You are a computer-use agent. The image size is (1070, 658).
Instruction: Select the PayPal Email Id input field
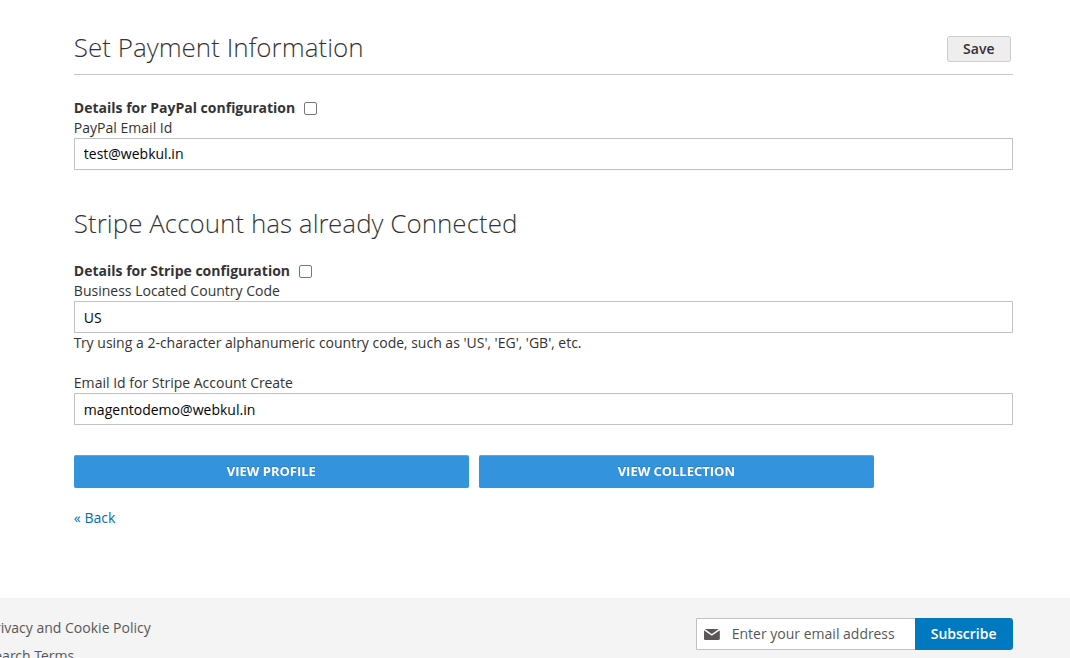tap(543, 153)
